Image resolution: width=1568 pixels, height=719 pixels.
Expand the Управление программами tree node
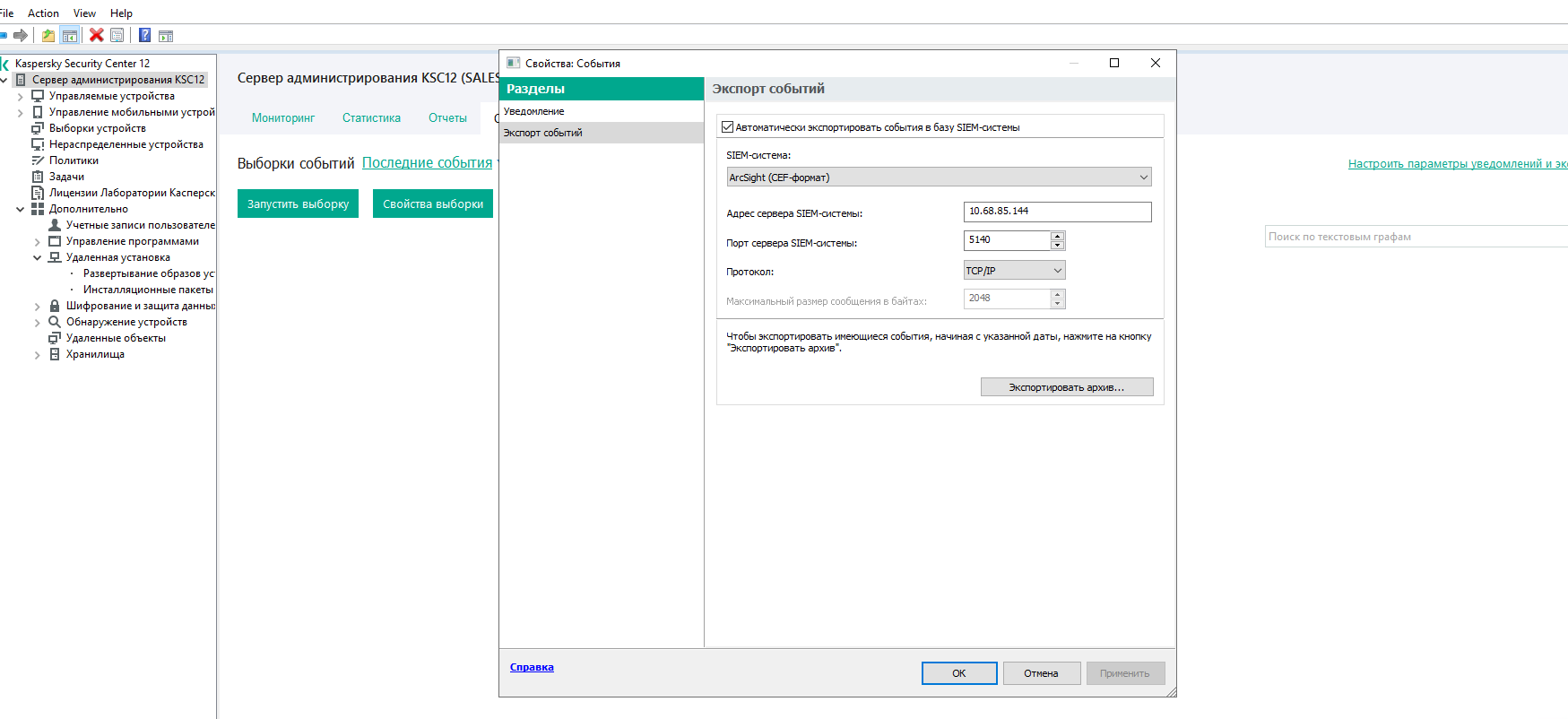[38, 241]
